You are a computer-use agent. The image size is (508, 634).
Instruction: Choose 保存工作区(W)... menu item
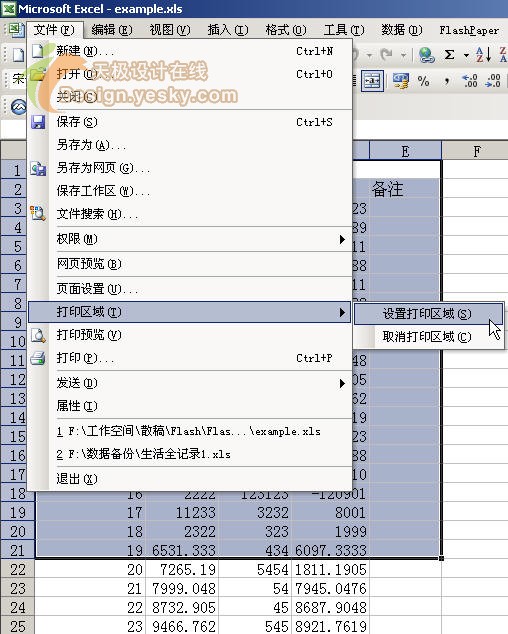[x=190, y=191]
